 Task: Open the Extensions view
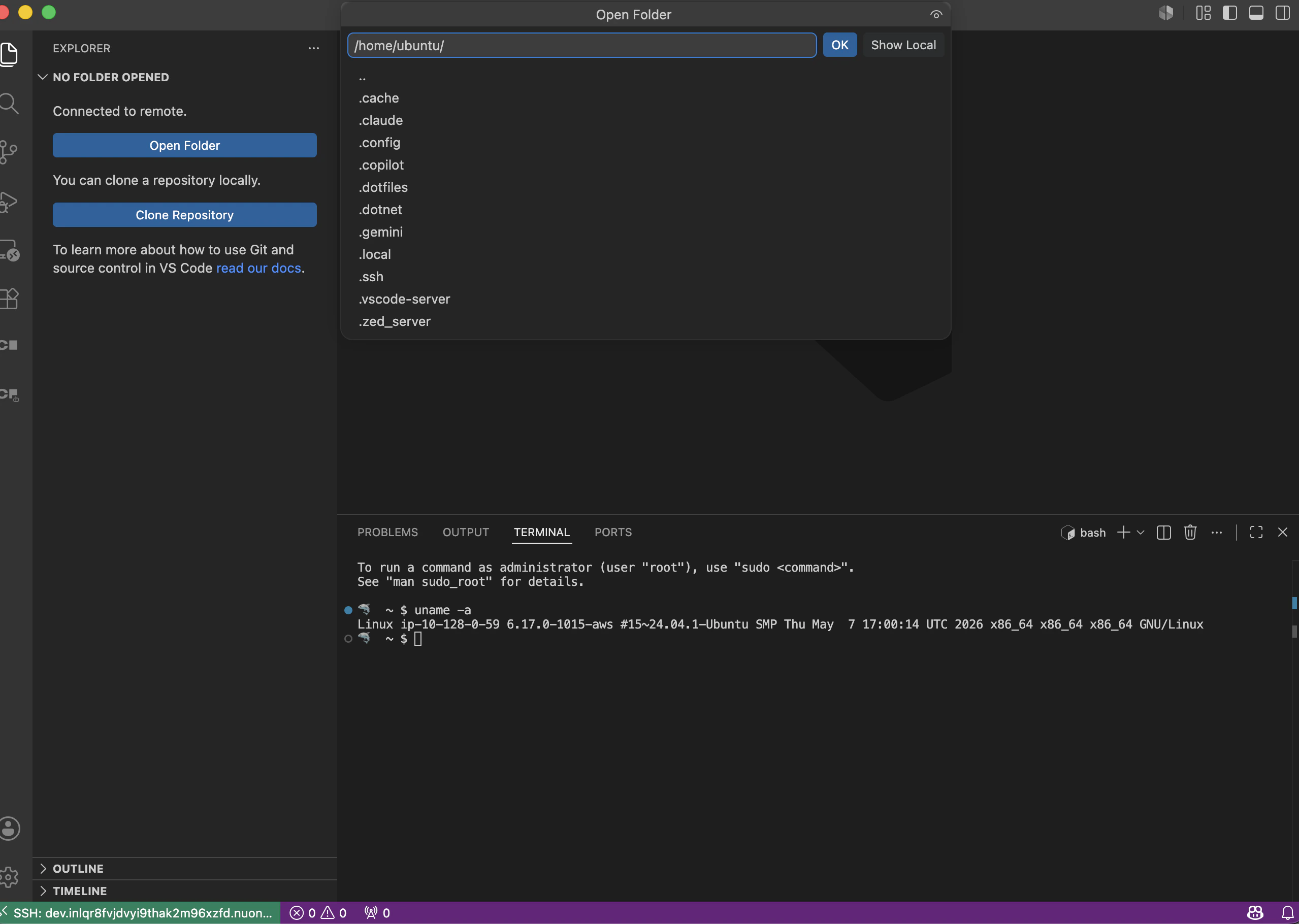(x=9, y=299)
